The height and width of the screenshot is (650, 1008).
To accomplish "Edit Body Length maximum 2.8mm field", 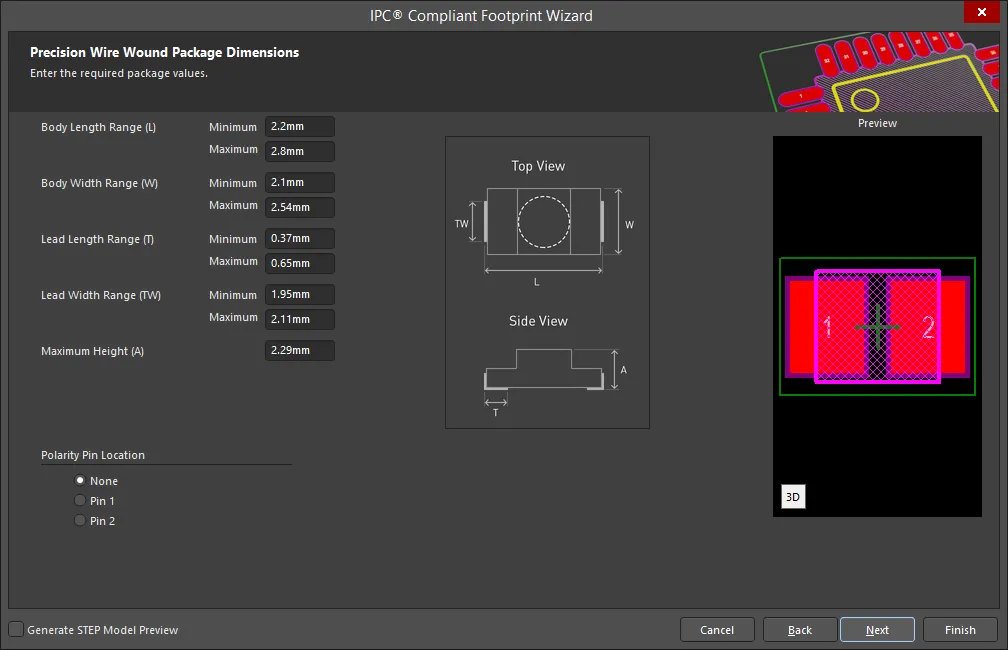I will coord(300,151).
